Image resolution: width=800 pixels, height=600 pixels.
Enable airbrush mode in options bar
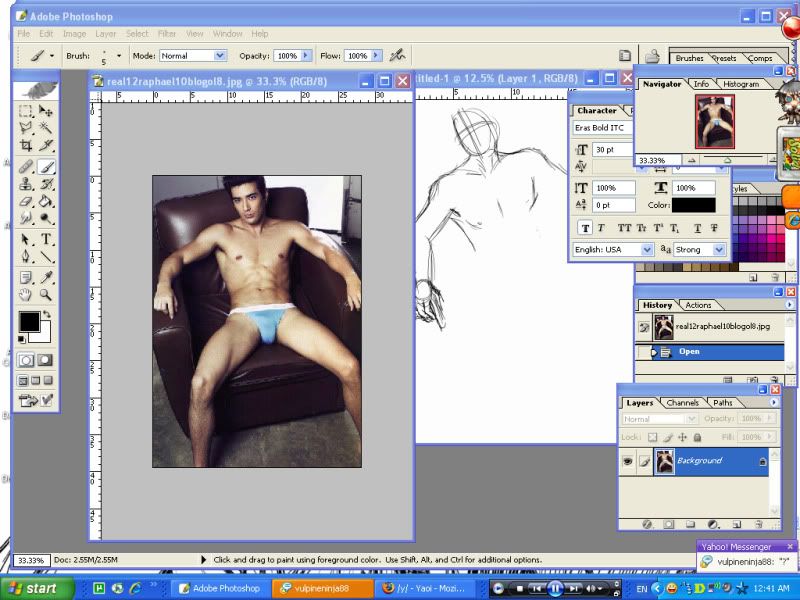[x=397, y=56]
